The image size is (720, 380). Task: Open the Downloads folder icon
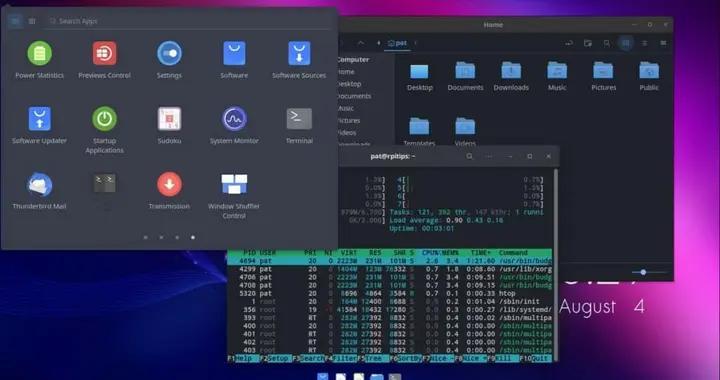tap(511, 77)
